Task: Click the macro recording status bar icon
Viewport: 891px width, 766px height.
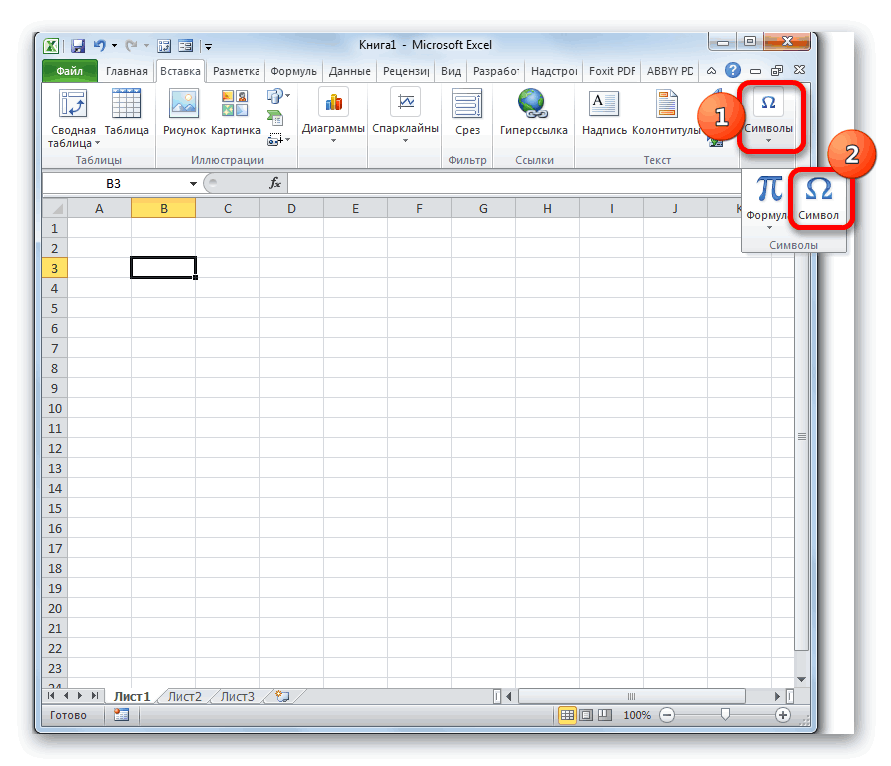Action: [121, 715]
